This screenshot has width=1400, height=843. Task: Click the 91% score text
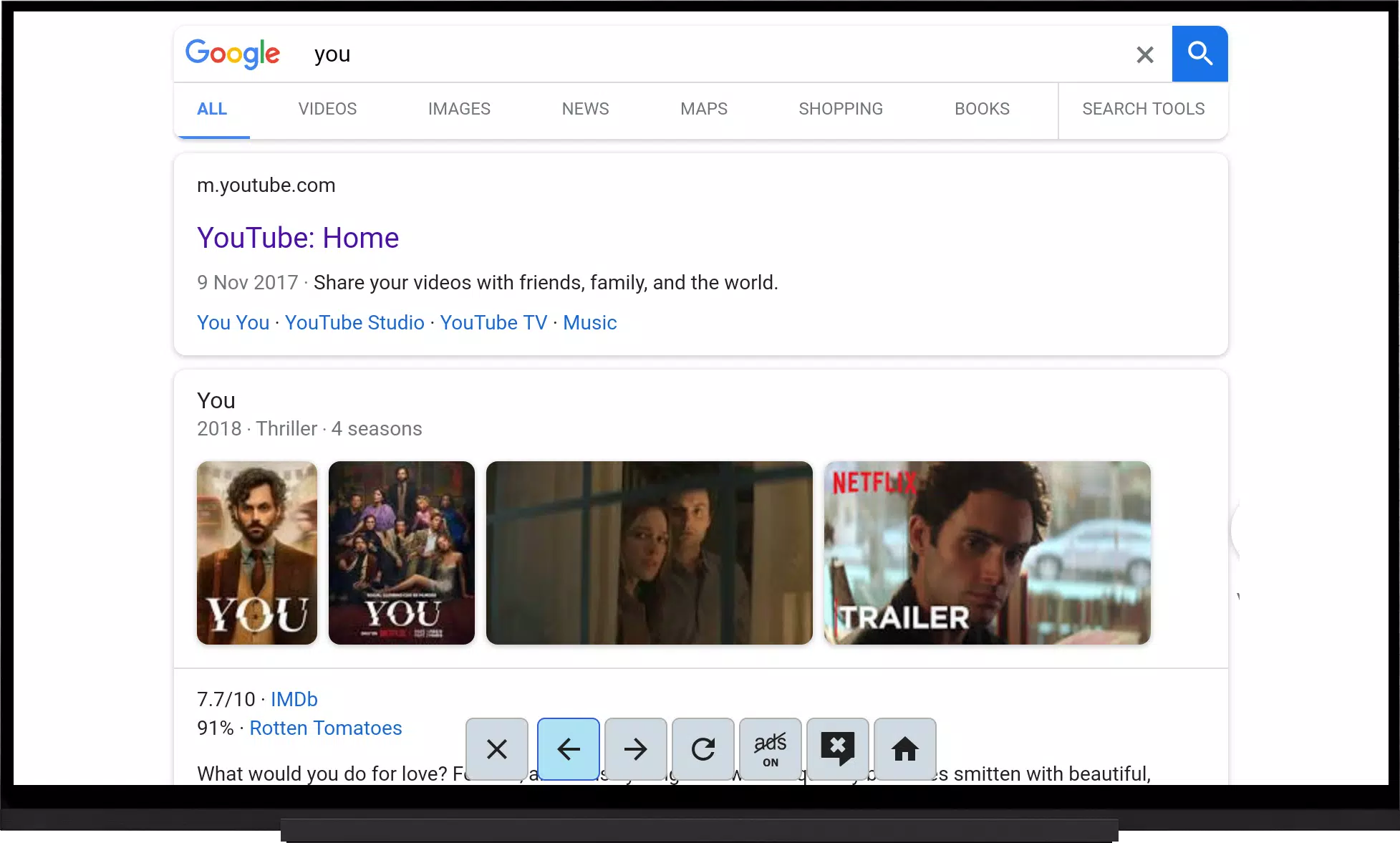216,728
